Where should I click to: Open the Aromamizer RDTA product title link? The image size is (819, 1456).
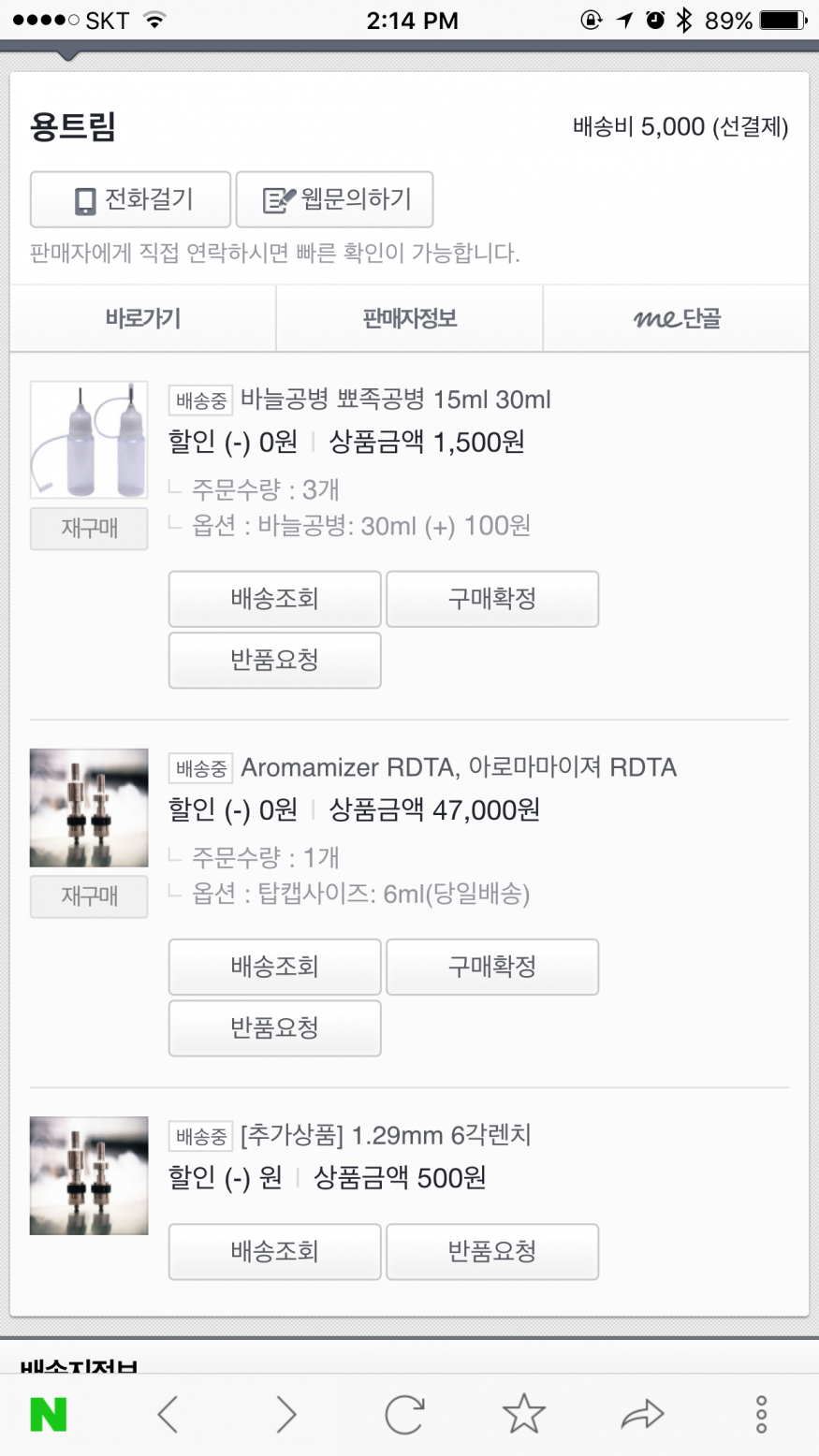(458, 768)
